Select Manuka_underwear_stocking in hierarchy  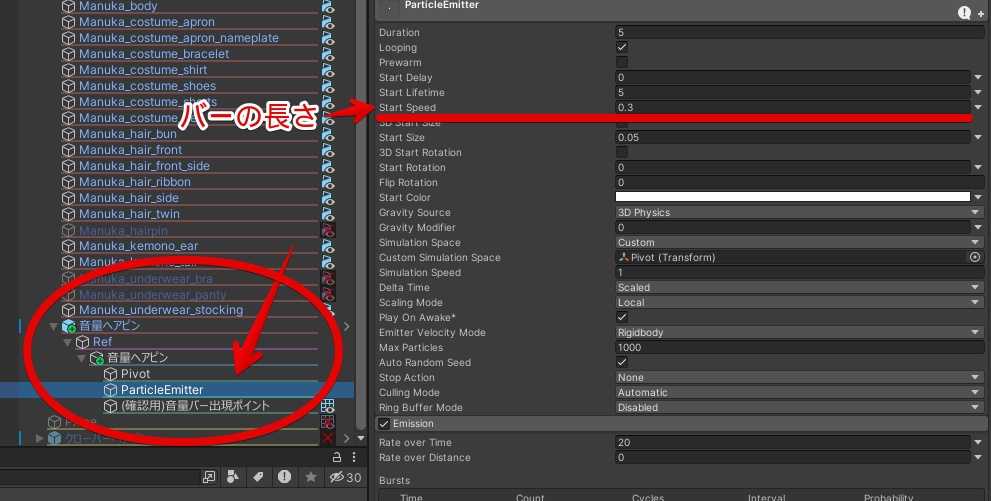[x=161, y=310]
